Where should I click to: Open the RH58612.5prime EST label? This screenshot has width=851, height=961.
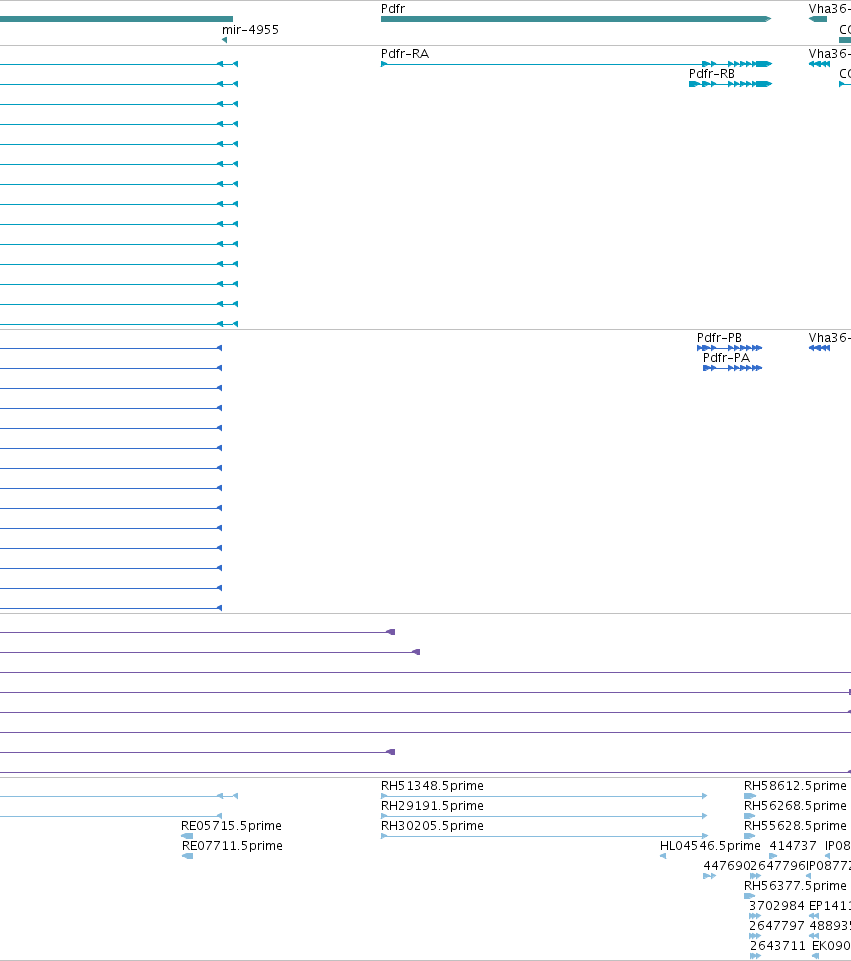tap(795, 786)
